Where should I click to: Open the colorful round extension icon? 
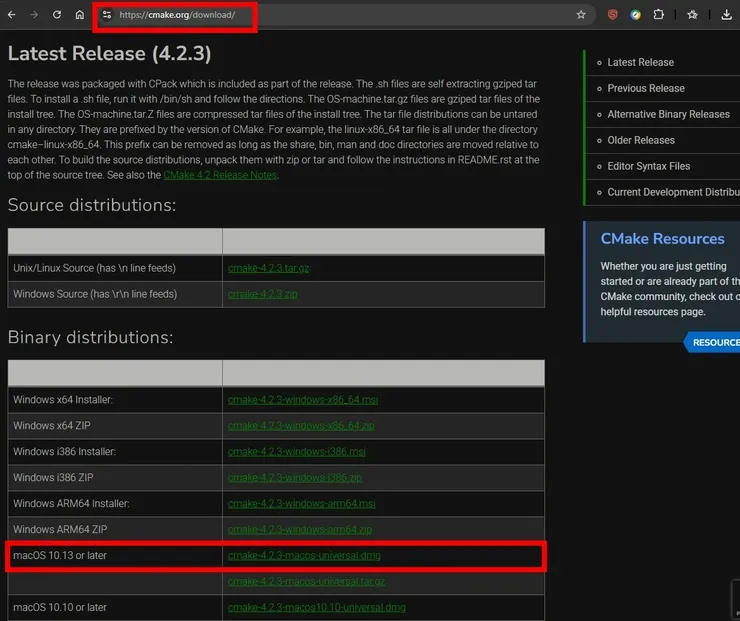coord(636,15)
